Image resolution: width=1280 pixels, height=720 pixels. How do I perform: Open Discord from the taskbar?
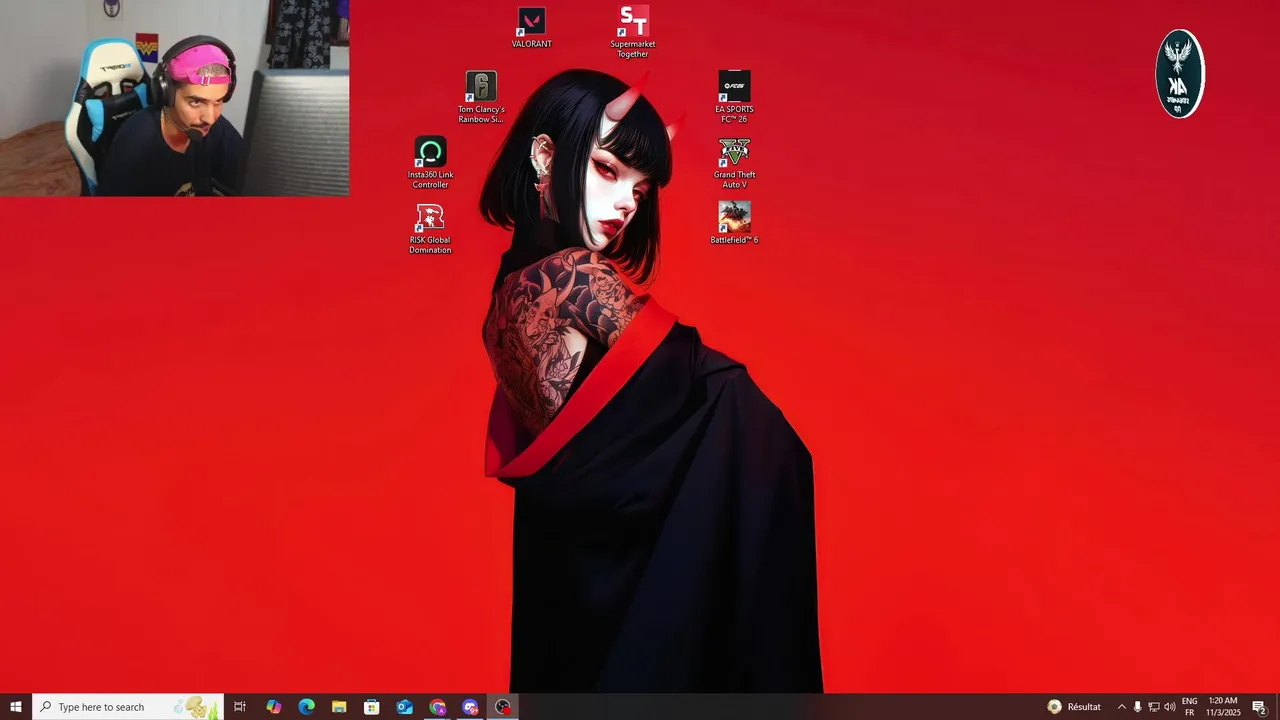click(x=470, y=707)
